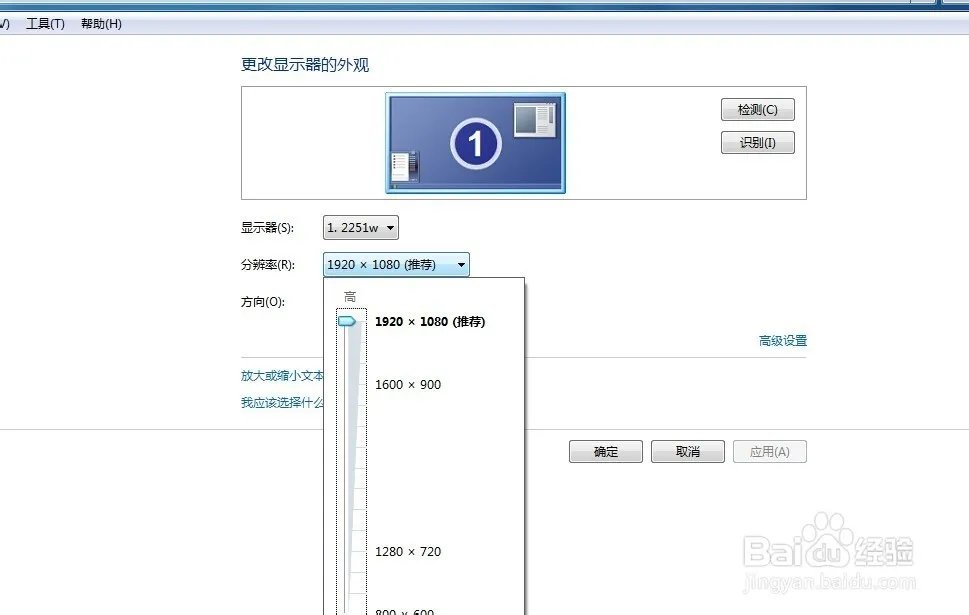
Task: Click the 确定 confirm button
Action: click(604, 451)
